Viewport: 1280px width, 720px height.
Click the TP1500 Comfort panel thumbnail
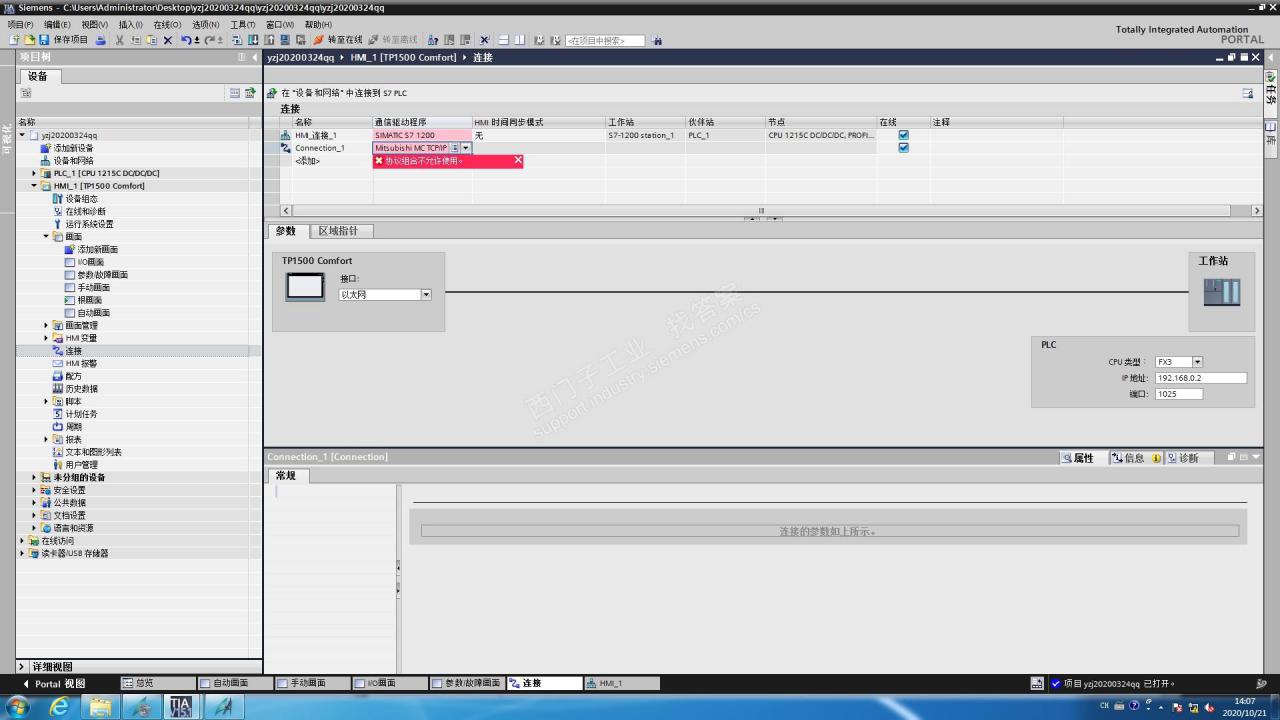[x=305, y=287]
